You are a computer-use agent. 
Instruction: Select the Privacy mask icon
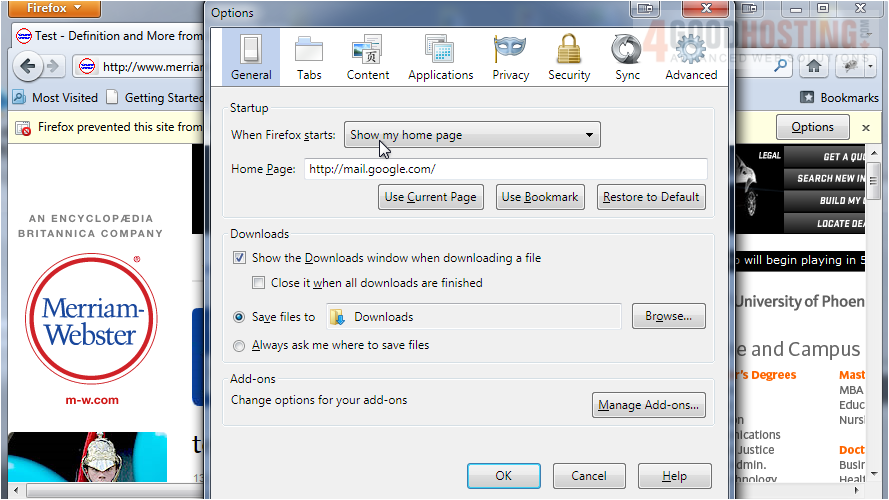click(510, 57)
